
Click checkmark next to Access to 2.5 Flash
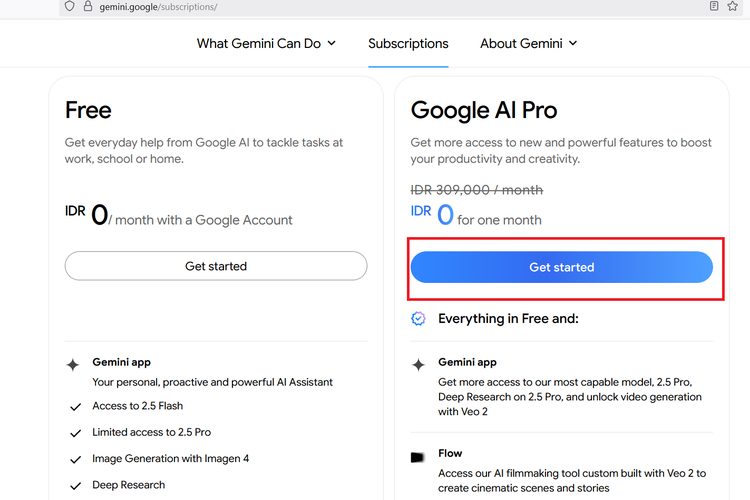76,407
